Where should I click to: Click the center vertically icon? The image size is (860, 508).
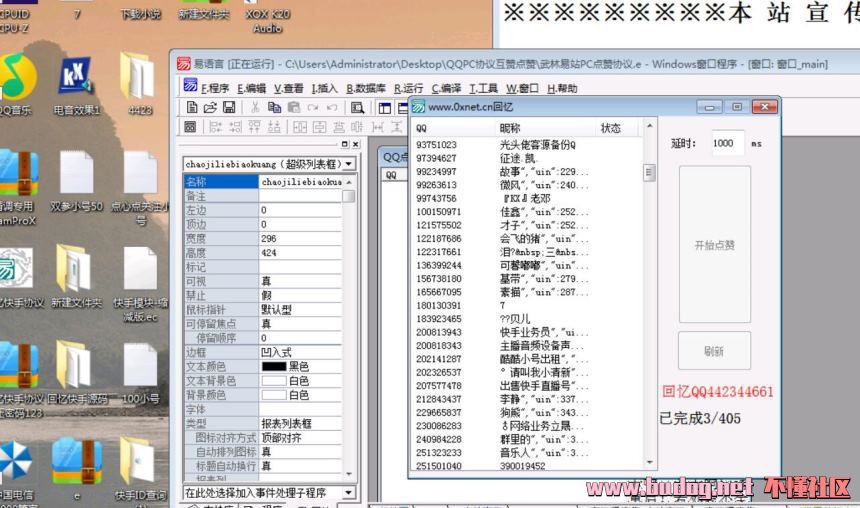pos(319,127)
